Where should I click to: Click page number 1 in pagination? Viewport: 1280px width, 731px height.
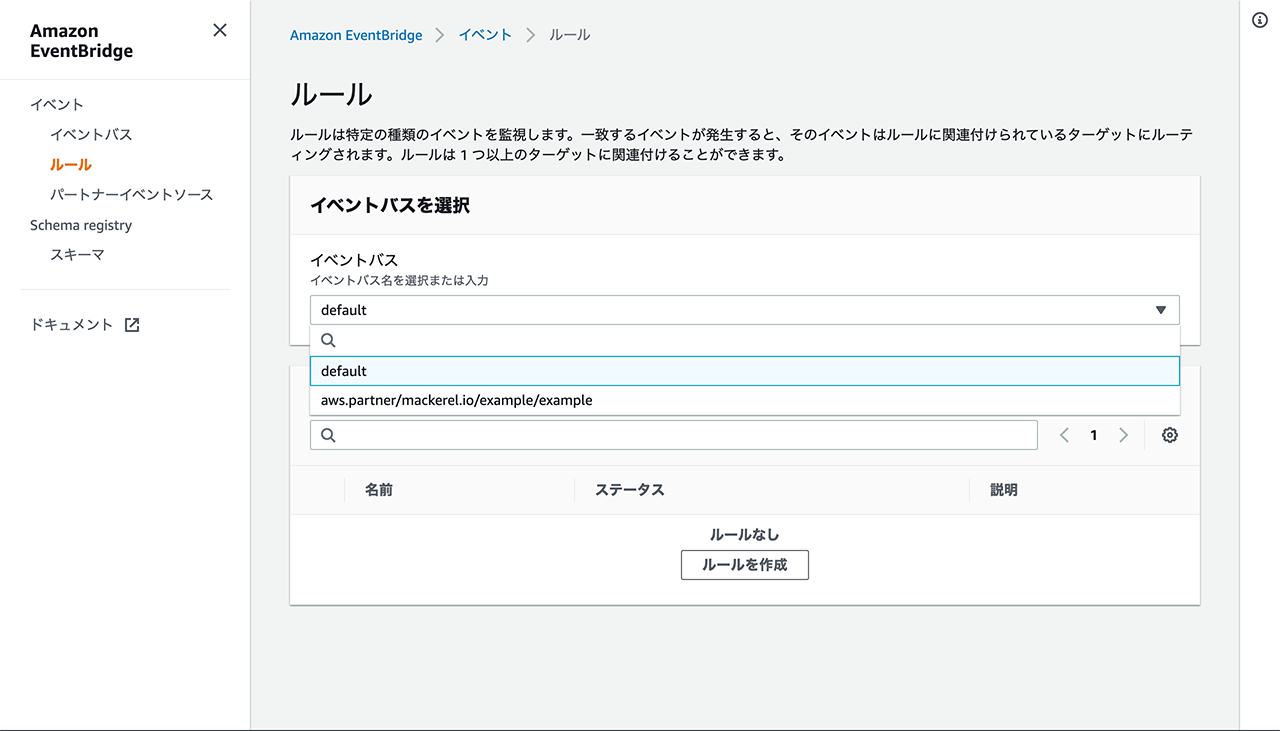[x=1094, y=435]
